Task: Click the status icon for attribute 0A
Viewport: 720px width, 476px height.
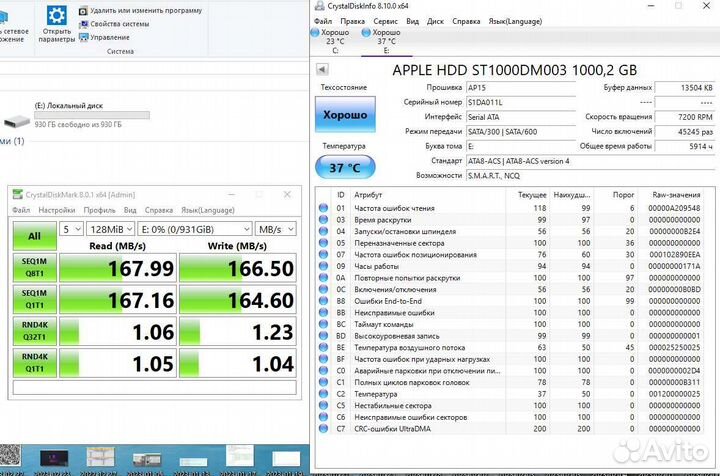Action: (x=323, y=278)
